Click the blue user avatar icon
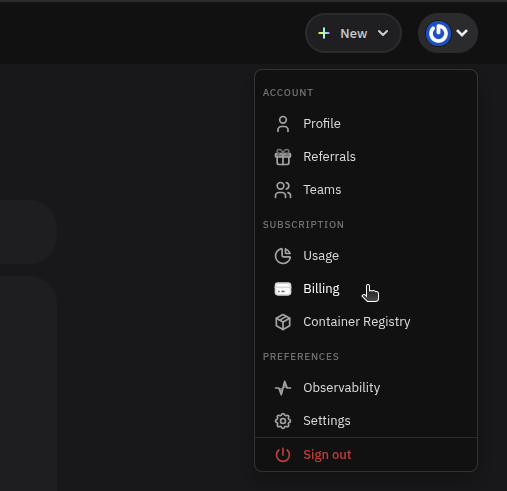The image size is (507, 491). click(438, 33)
